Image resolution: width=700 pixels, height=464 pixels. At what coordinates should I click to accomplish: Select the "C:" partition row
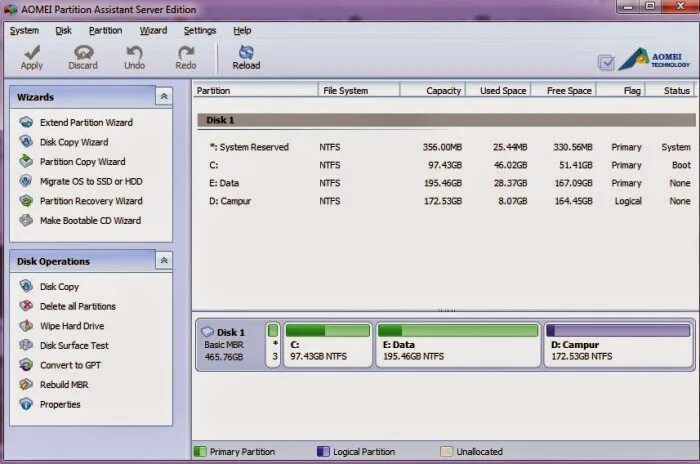[x=446, y=165]
